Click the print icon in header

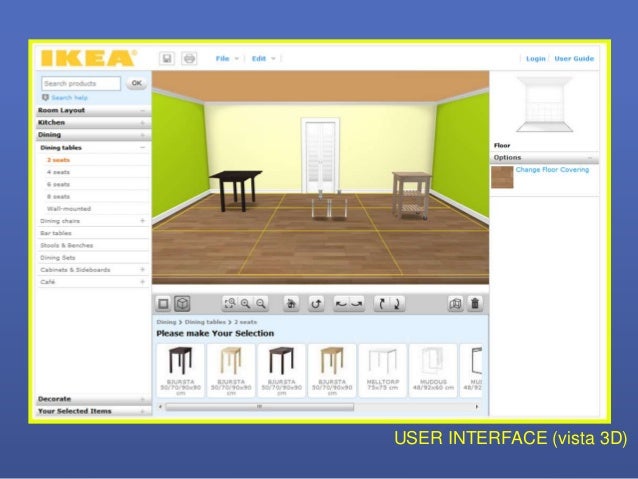pos(189,59)
